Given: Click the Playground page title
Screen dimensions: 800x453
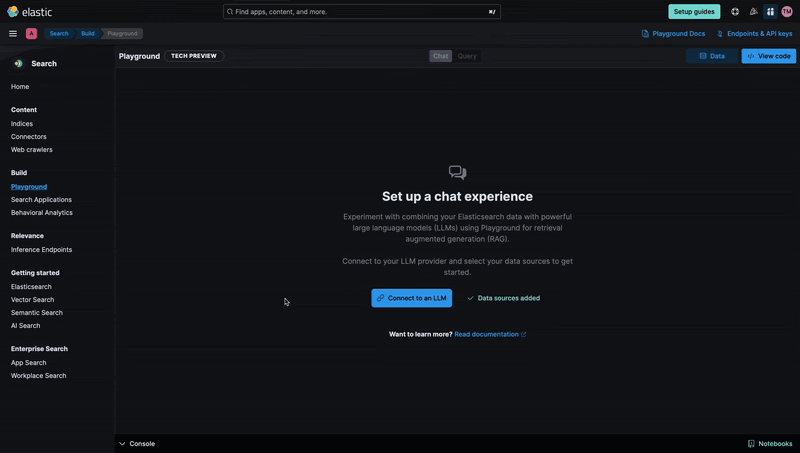Looking at the screenshot, I should [139, 56].
